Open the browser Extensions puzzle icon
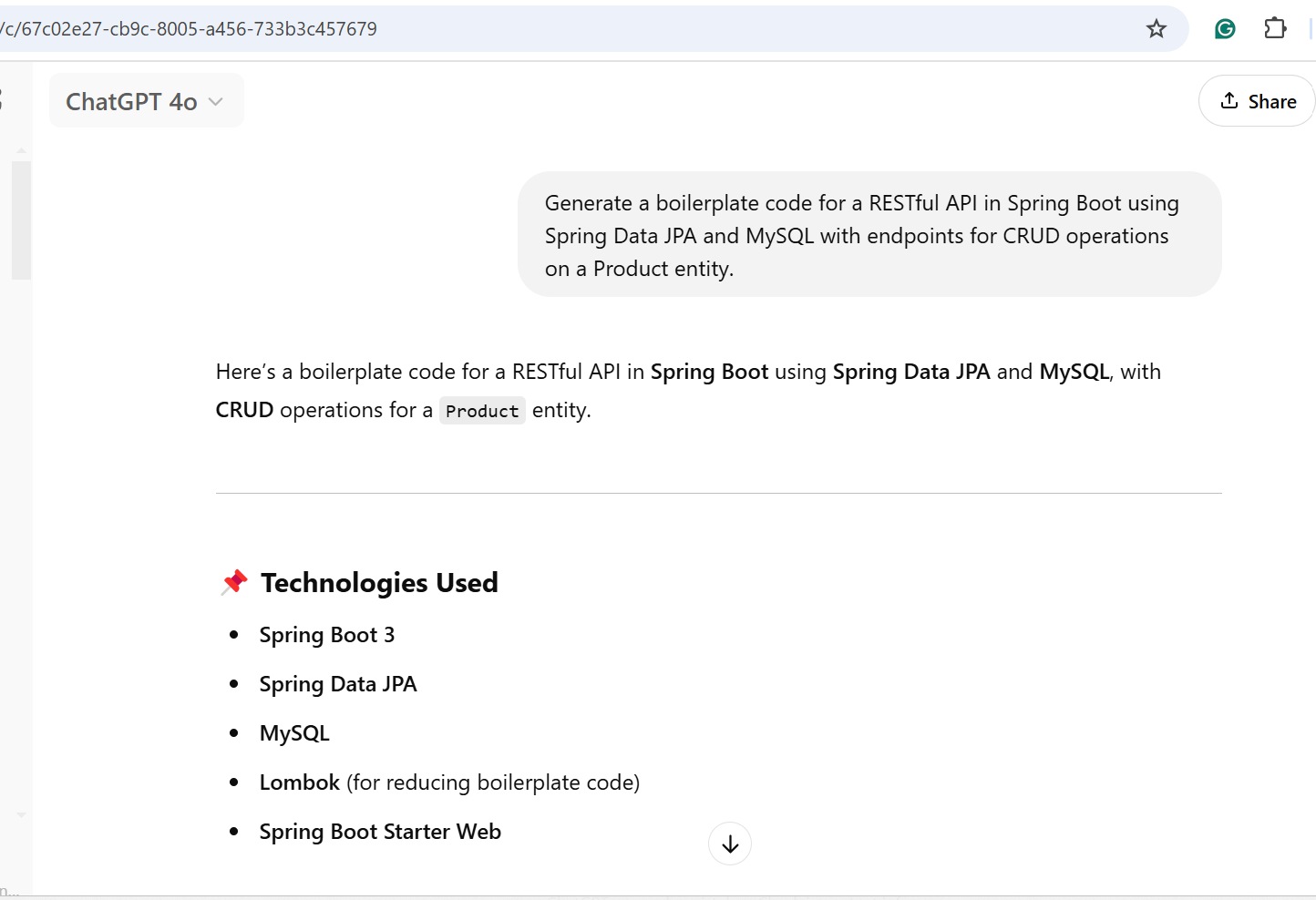This screenshot has height=900, width=1316. (1275, 29)
